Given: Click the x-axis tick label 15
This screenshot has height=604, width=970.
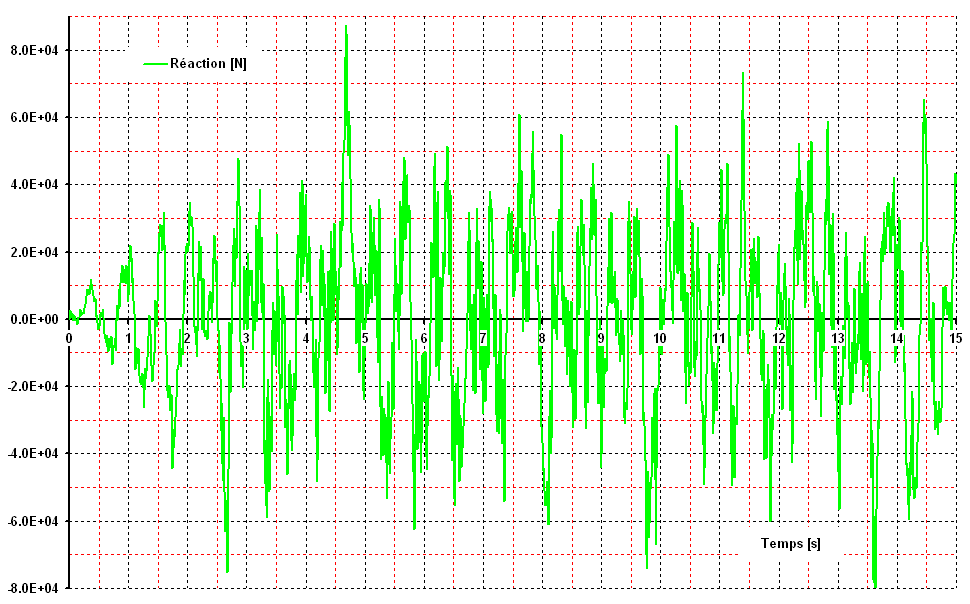Looking at the screenshot, I should (x=956, y=339).
